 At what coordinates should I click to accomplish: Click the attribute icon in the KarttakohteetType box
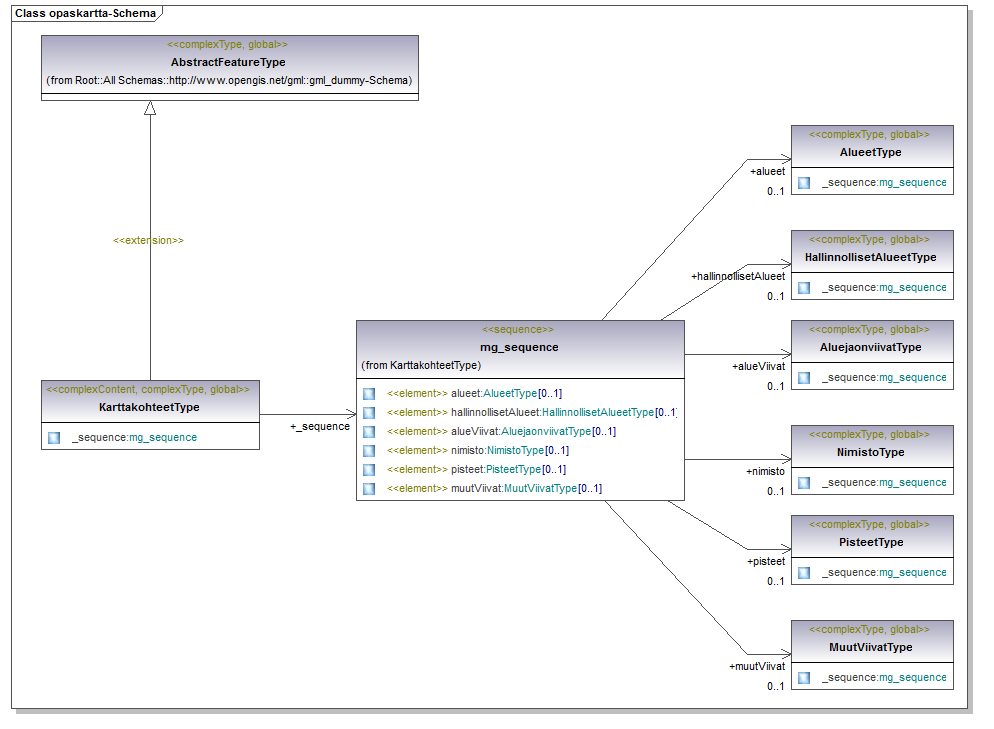[x=54, y=438]
